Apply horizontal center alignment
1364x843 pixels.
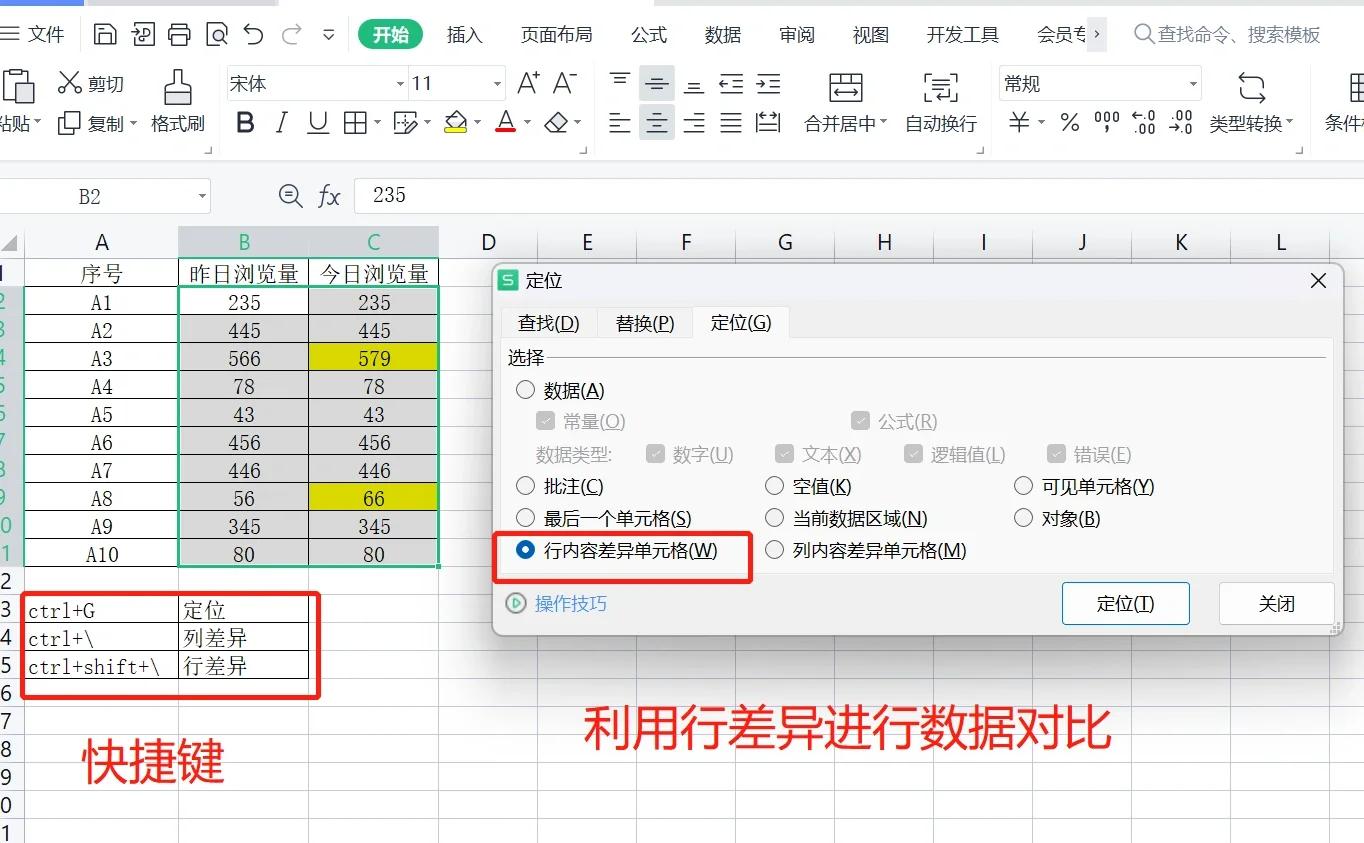(657, 123)
